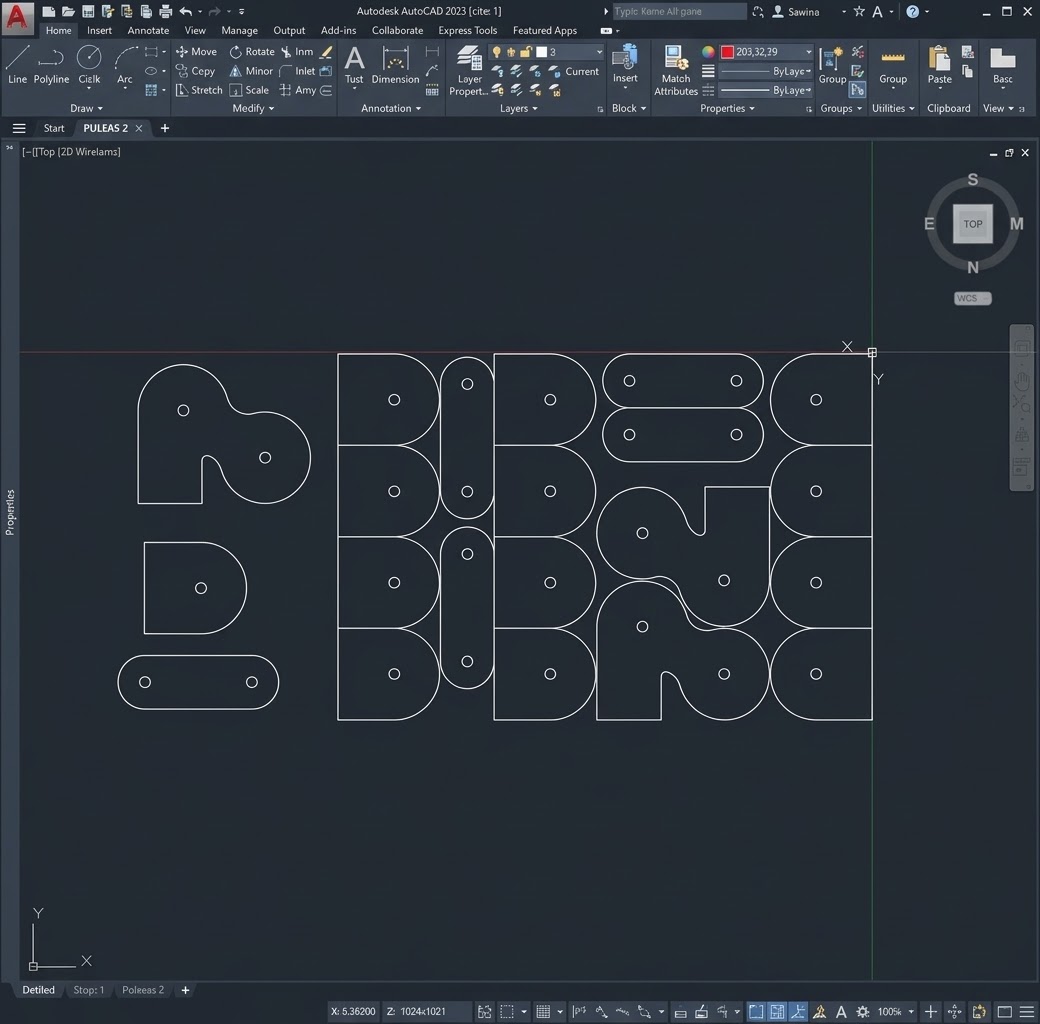Click the red color swatch in Properties
The image size is (1040, 1024).
728,52
